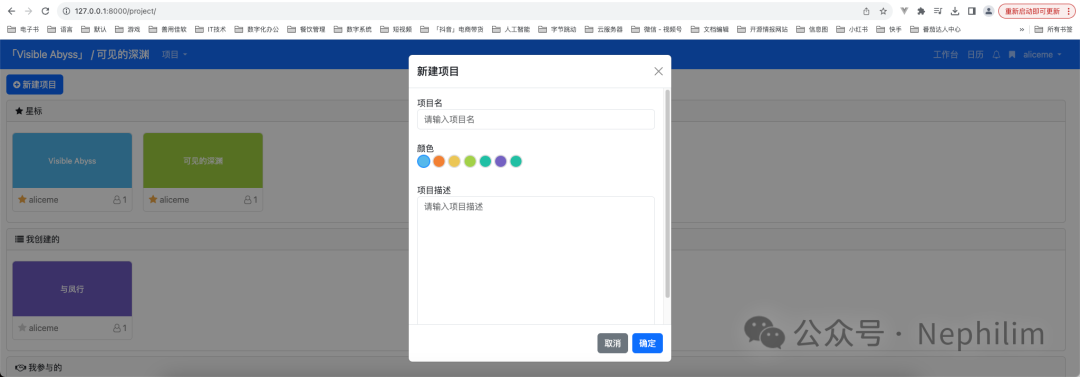Toggle the grey star on 与凤行 card
Image resolution: width=1080 pixels, height=377 pixels.
pos(22,328)
